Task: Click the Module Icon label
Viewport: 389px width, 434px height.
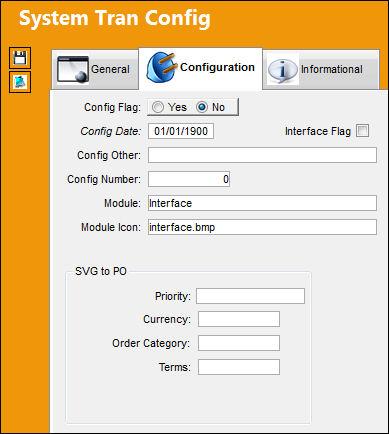Action: click(111, 227)
